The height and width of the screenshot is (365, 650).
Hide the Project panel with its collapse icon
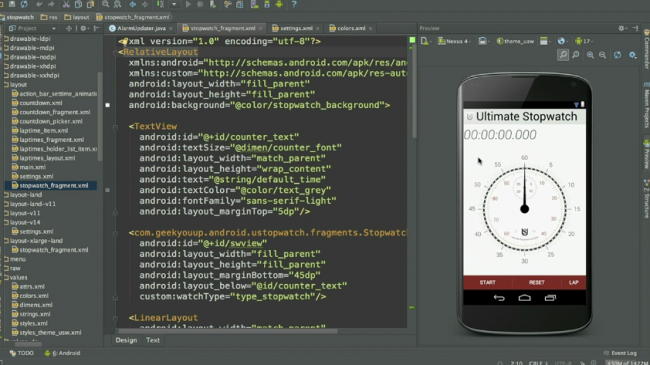pyautogui.click(x=97, y=28)
